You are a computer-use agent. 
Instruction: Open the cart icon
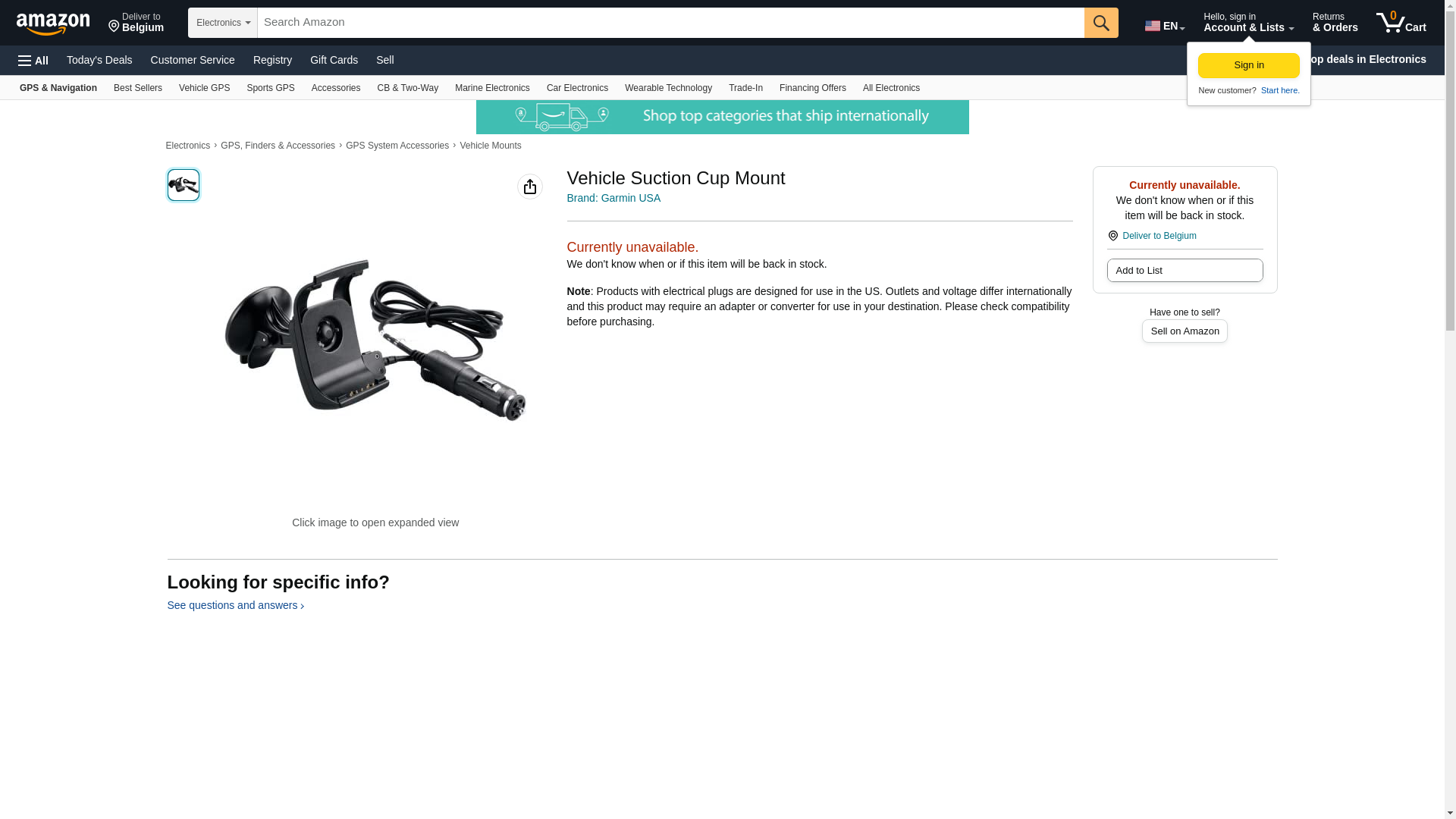(1401, 22)
